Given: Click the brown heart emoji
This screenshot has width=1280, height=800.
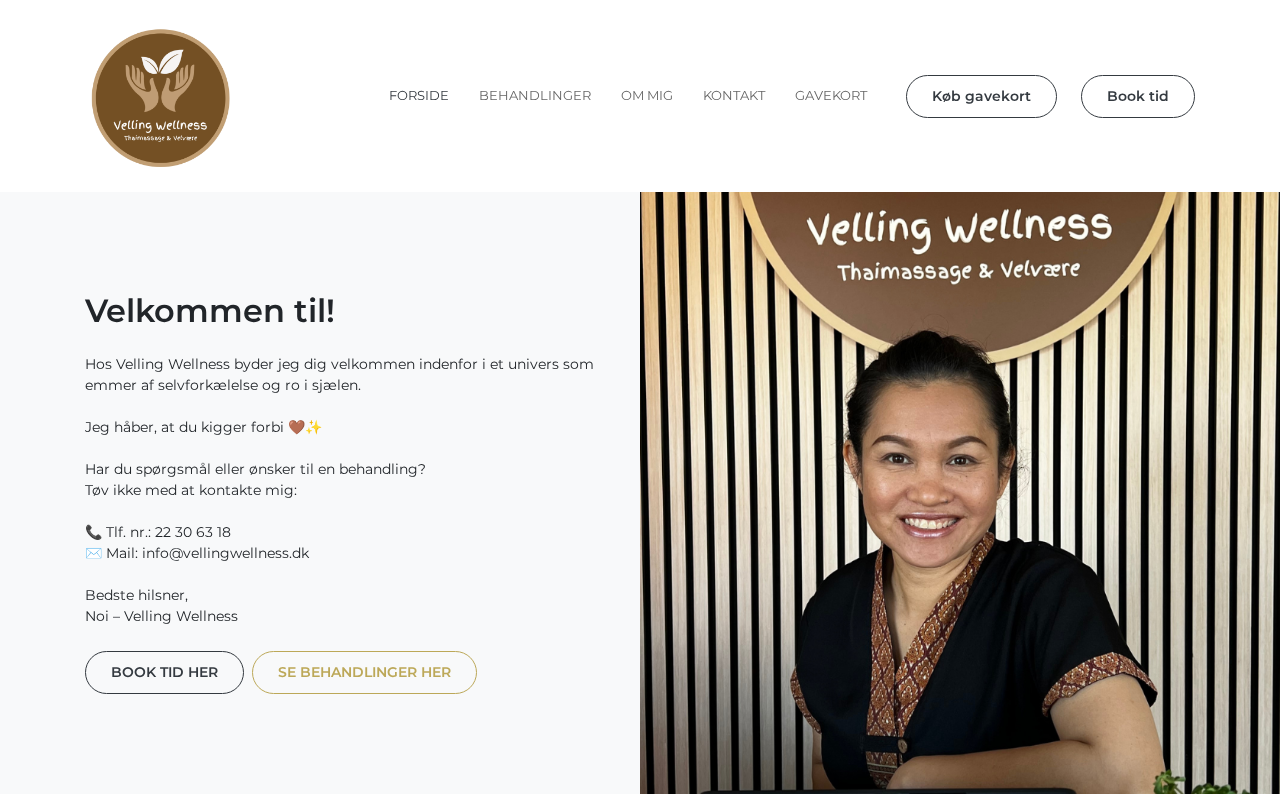Looking at the screenshot, I should coord(296,427).
